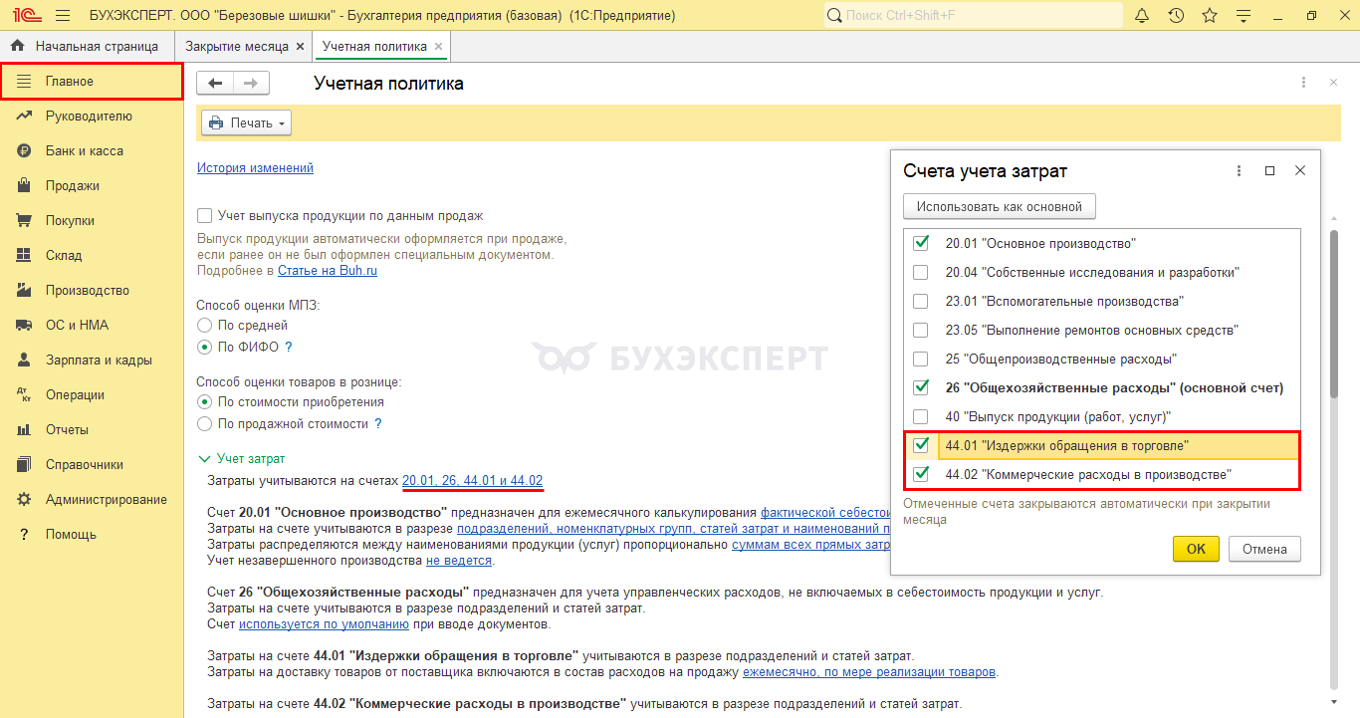
Task: Click Отмена button in dialog
Action: (1265, 549)
